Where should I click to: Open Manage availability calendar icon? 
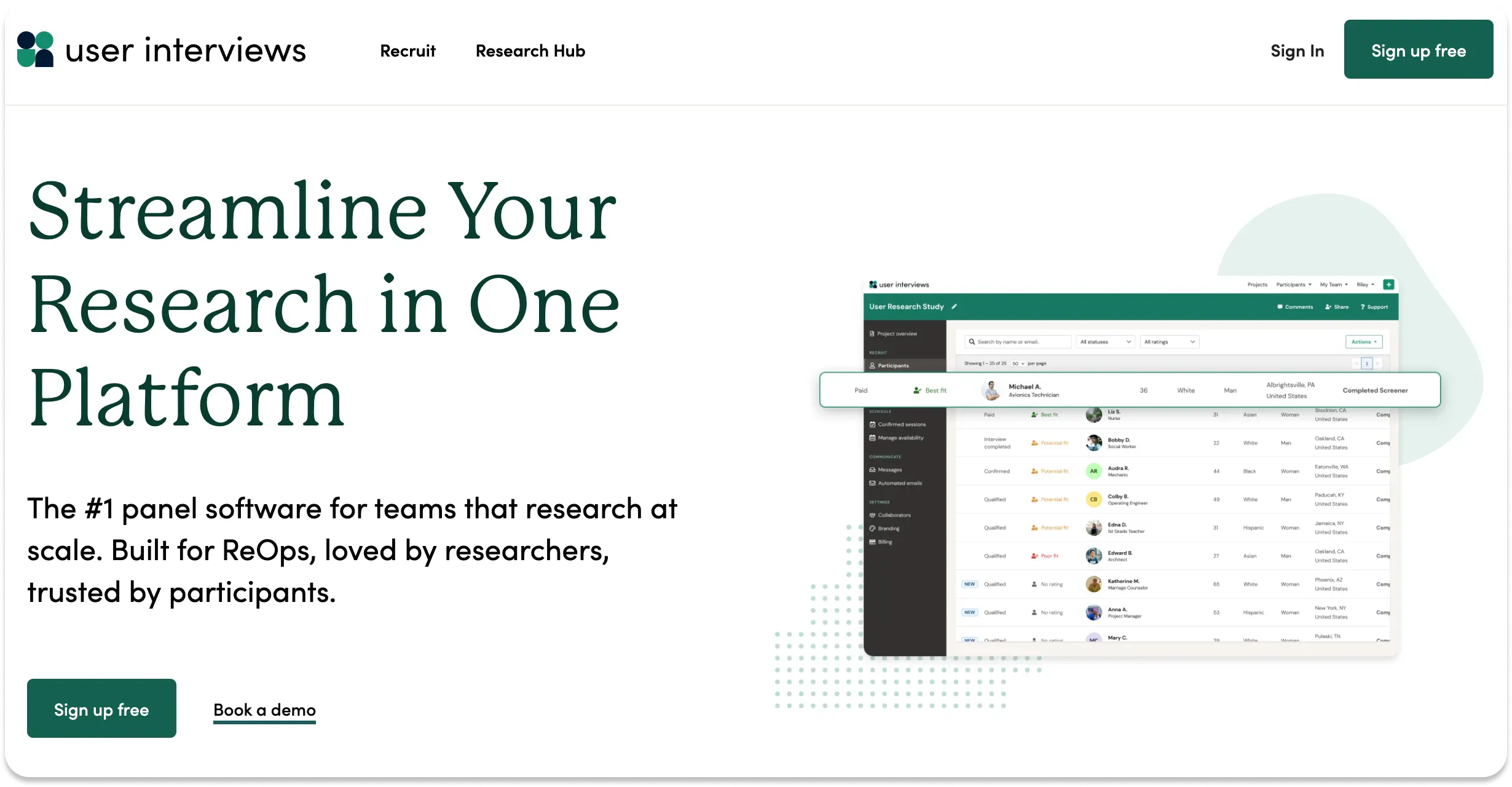point(872,438)
